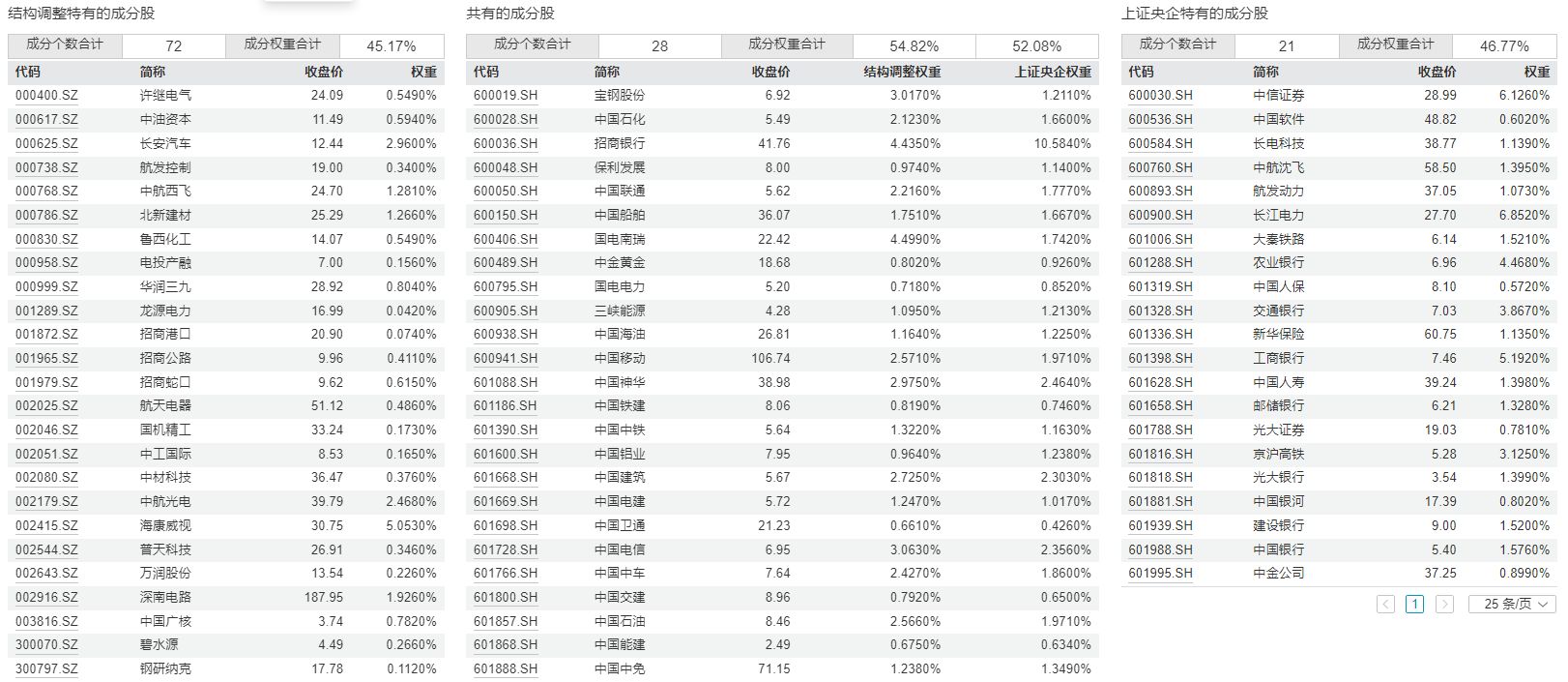Image resolution: width=1568 pixels, height=682 pixels.
Task: Click total weight 46.77%
Action: click(1504, 46)
